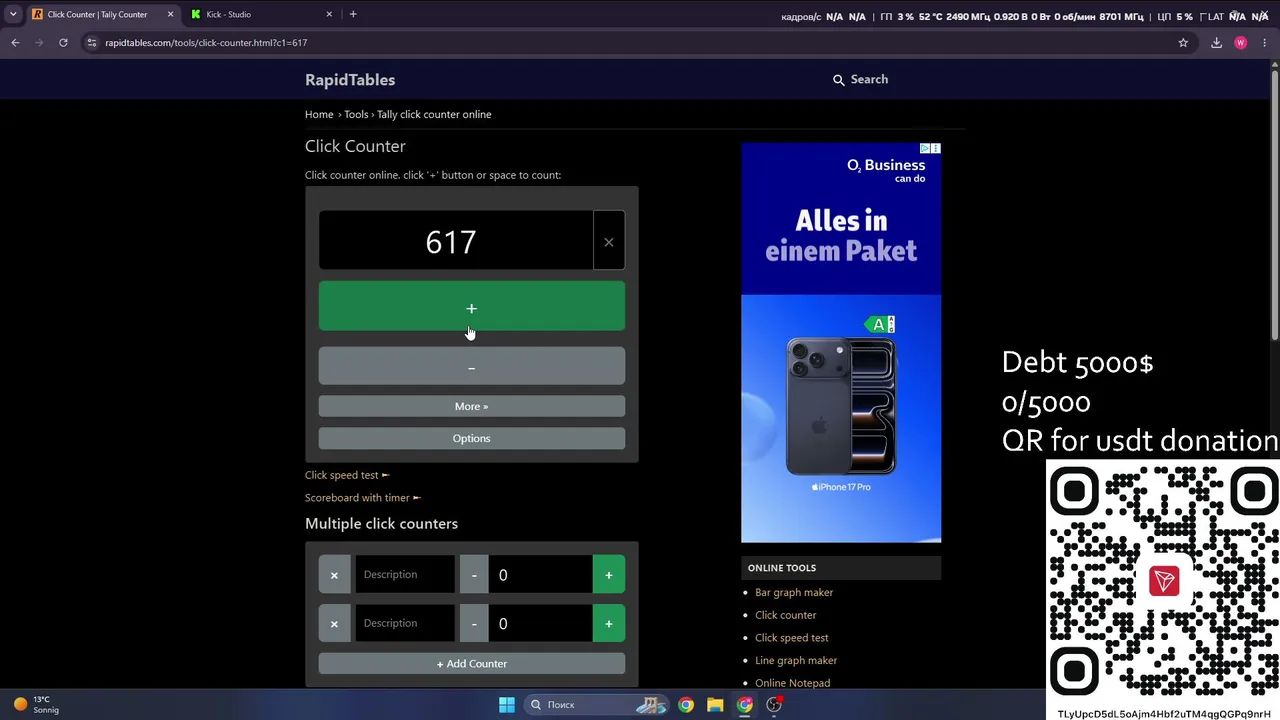
Task: Click the green plus count button
Action: click(x=471, y=306)
